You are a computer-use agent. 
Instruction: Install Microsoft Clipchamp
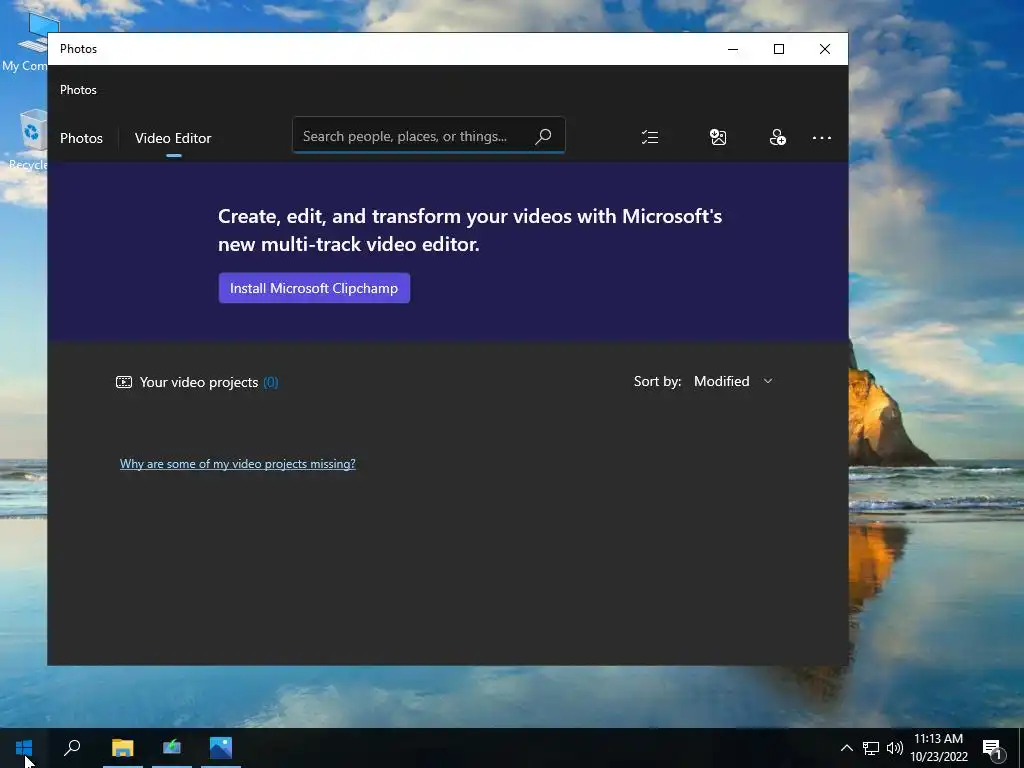pyautogui.click(x=314, y=288)
